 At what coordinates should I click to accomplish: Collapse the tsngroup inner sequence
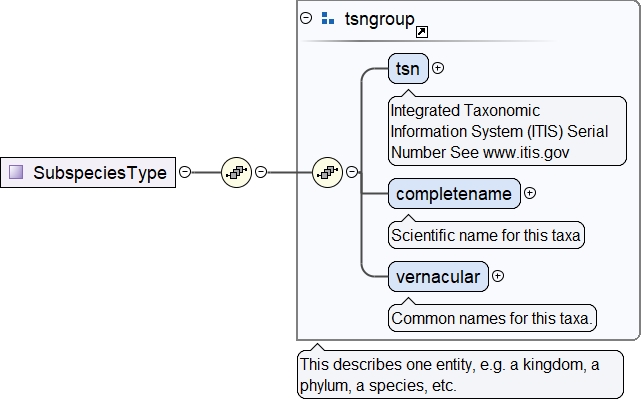pos(352,172)
